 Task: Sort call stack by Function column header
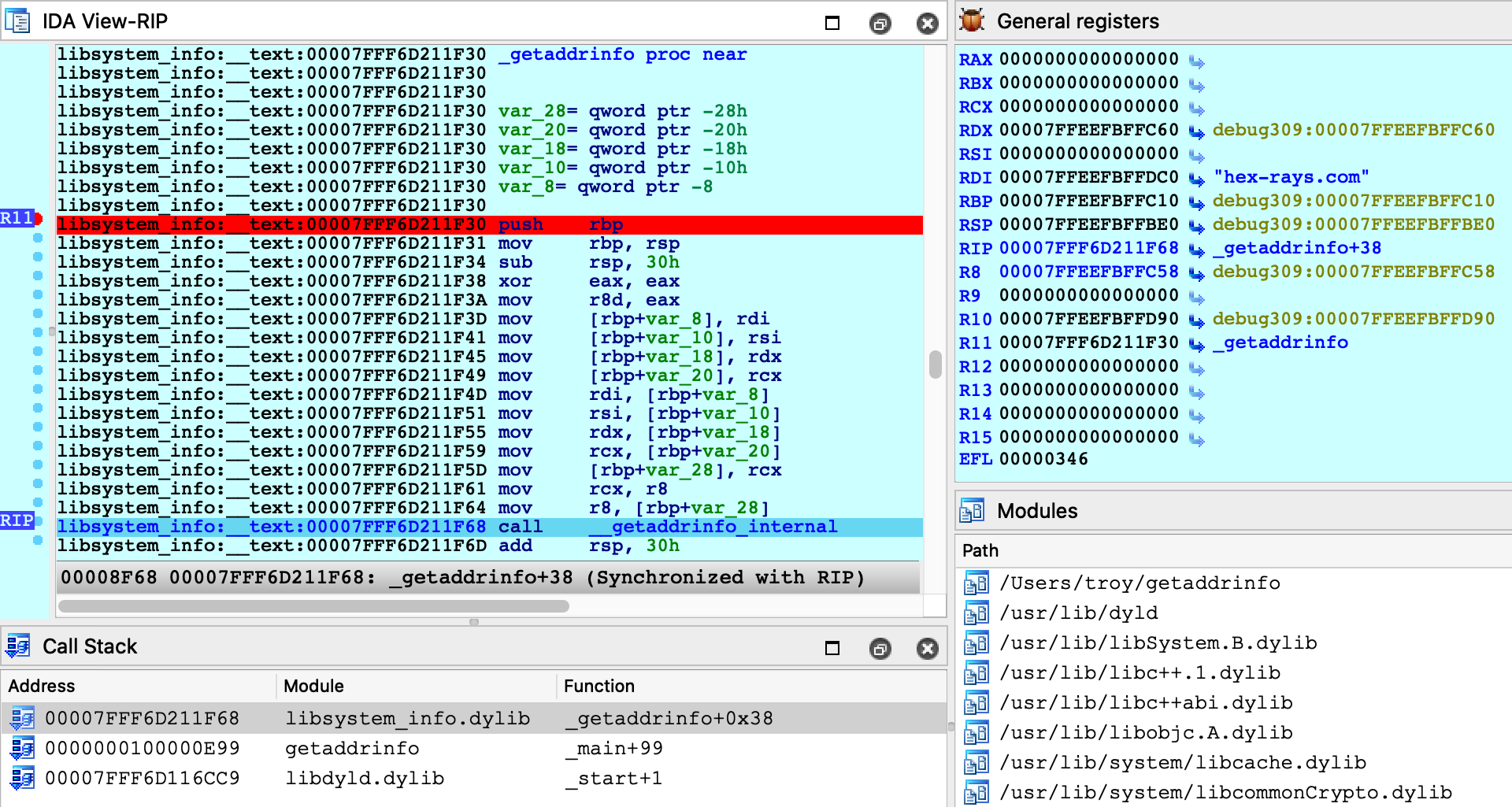pos(598,686)
